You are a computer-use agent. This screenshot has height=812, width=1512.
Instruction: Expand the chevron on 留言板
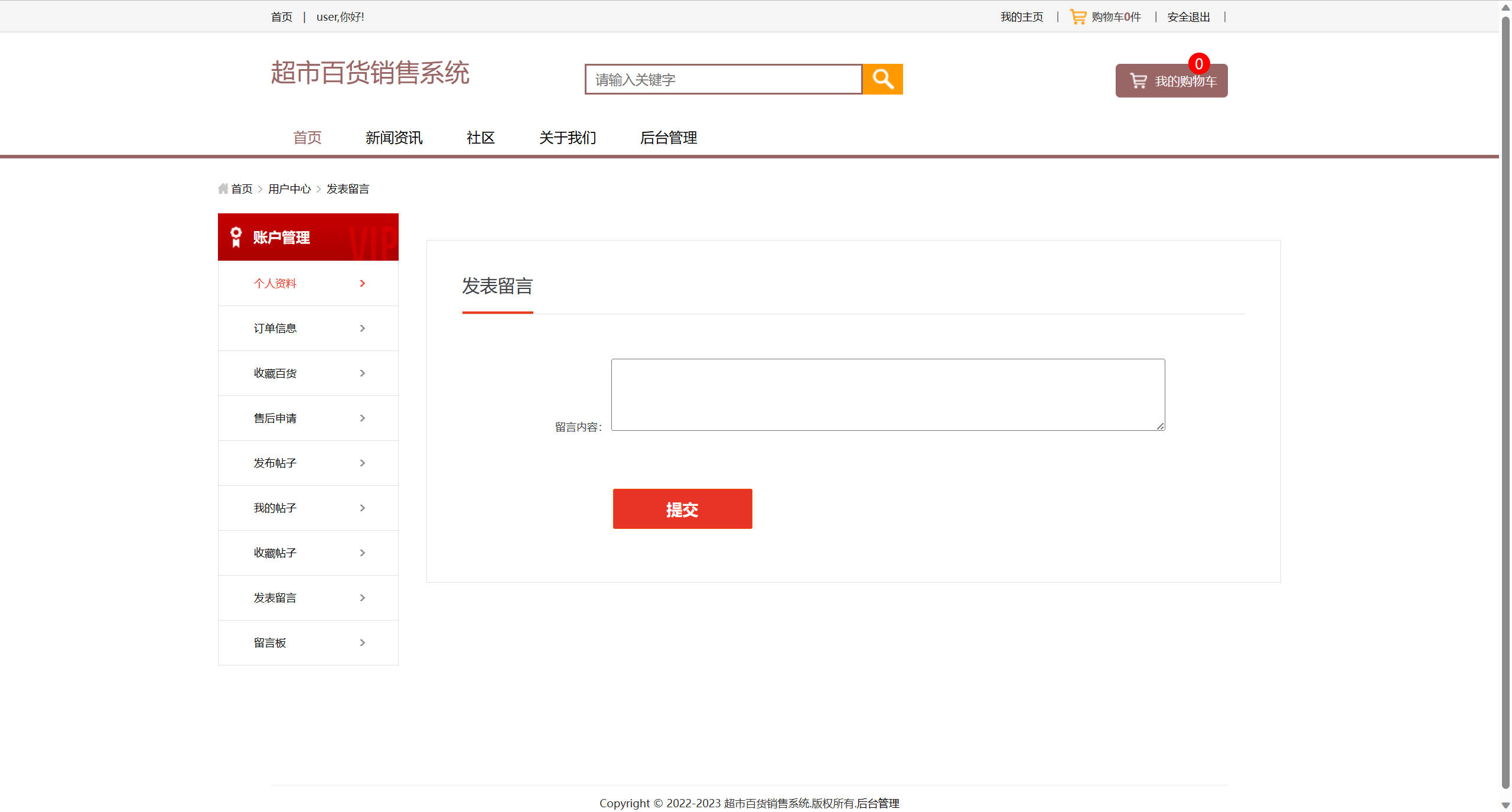(362, 642)
